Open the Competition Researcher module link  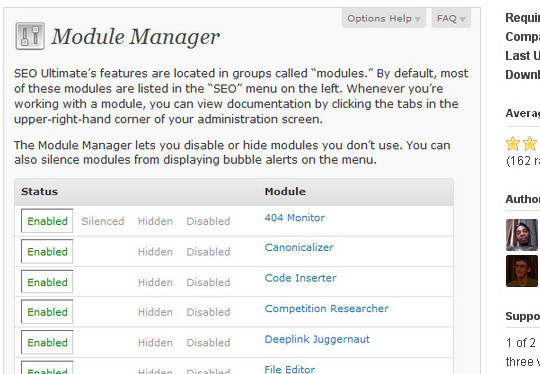326,309
